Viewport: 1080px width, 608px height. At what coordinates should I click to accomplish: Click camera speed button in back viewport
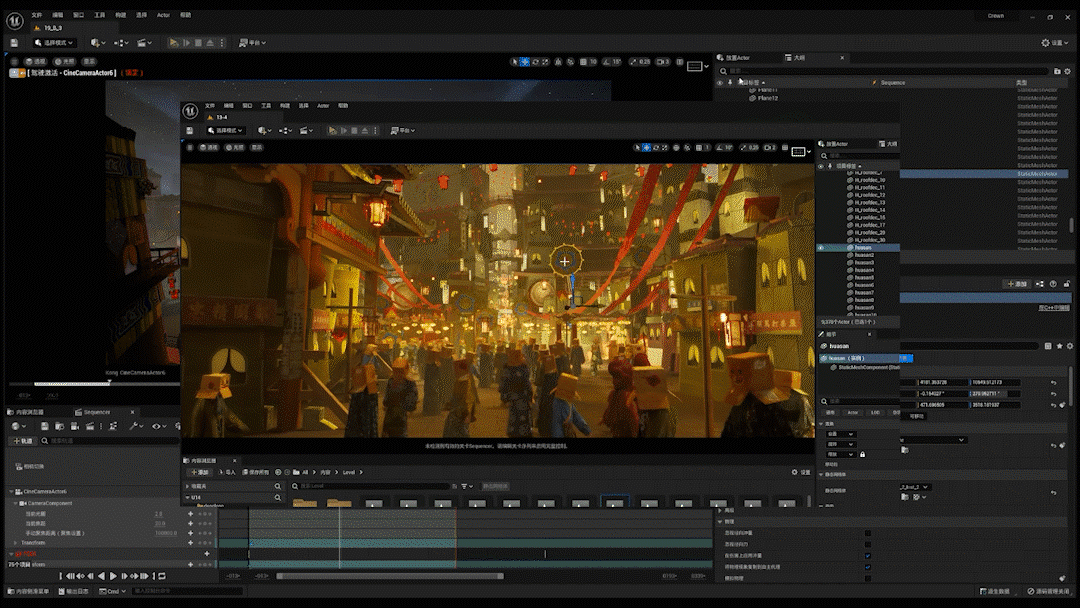(663, 62)
